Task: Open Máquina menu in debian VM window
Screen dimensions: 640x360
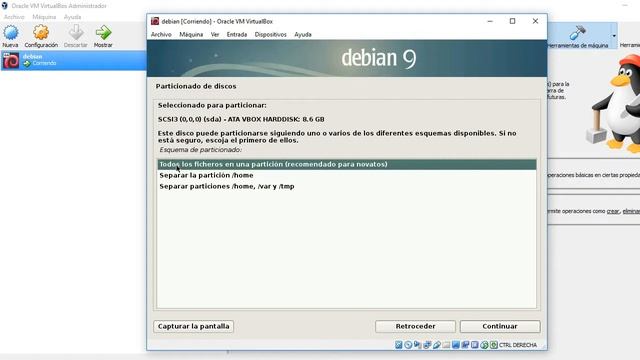Action: [x=191, y=35]
